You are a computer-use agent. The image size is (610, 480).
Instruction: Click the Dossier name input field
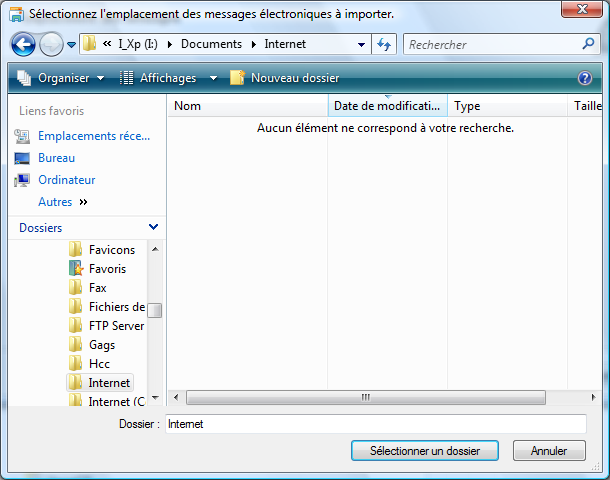point(376,424)
